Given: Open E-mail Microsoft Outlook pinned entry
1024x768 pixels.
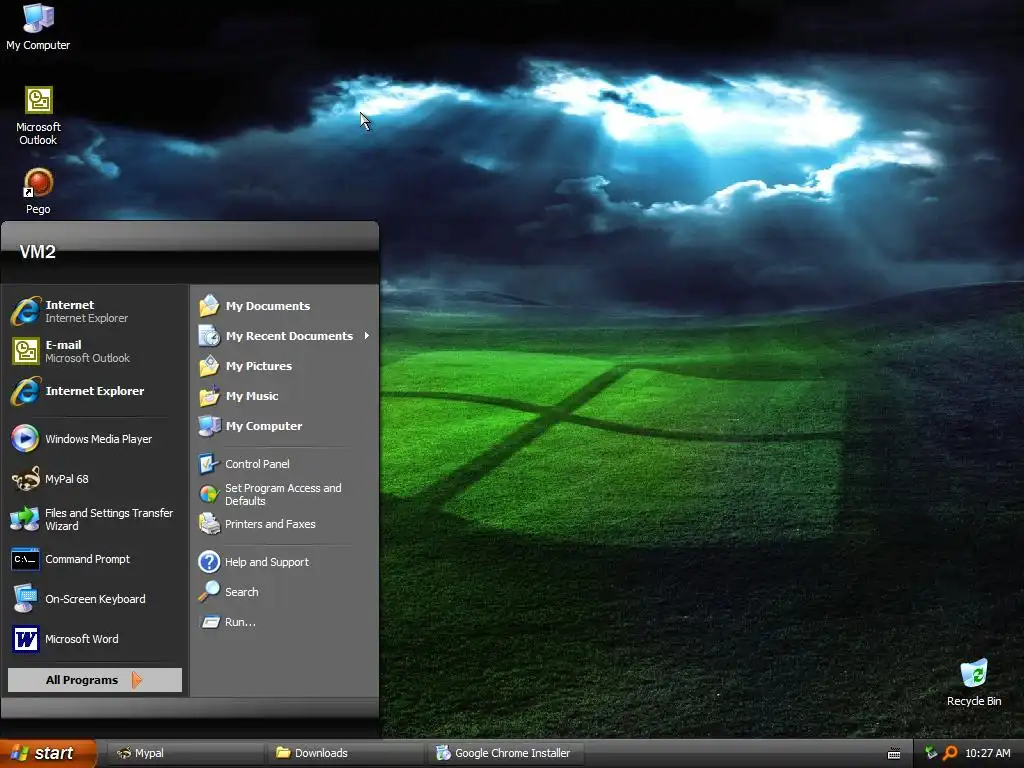Looking at the screenshot, I should [x=95, y=351].
